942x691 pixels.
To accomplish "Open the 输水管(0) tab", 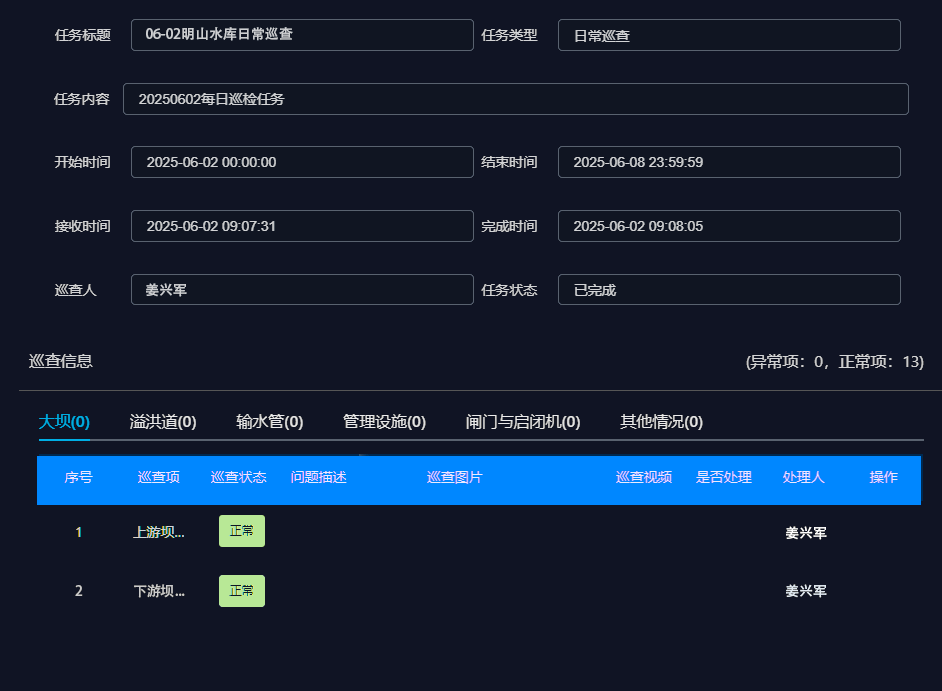I will (x=270, y=422).
